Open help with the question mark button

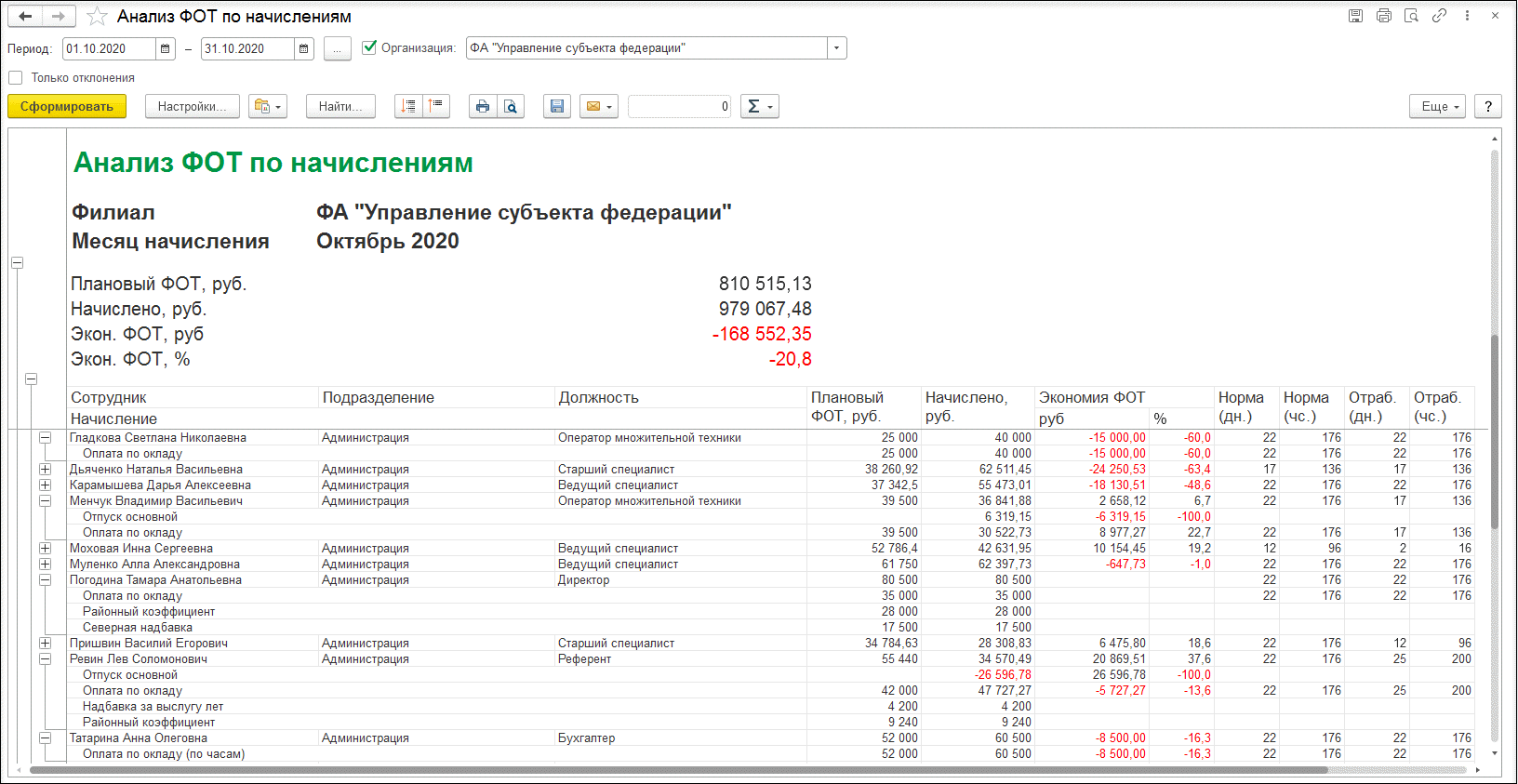click(x=1488, y=106)
